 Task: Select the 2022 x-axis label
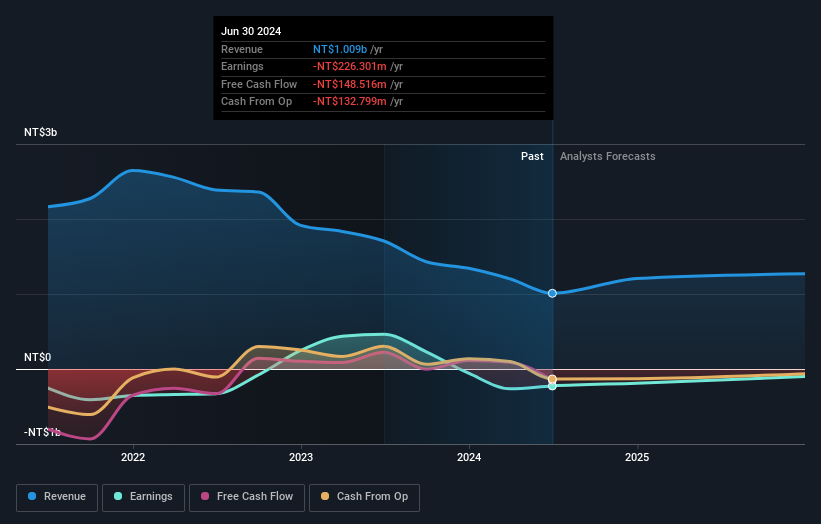tap(133, 457)
